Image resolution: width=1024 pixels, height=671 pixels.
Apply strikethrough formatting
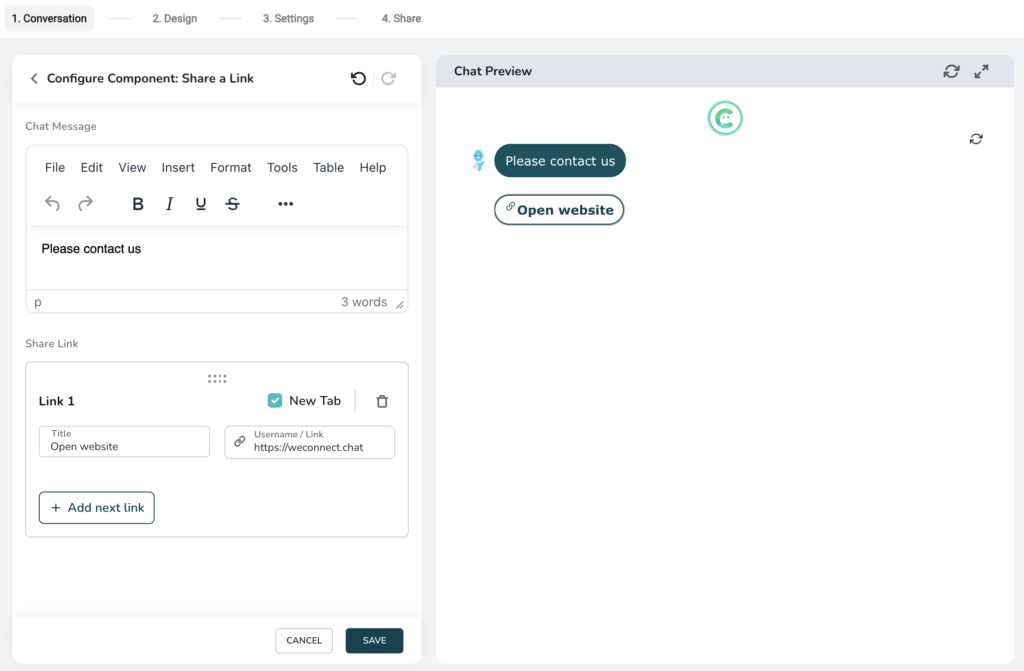[x=232, y=203]
